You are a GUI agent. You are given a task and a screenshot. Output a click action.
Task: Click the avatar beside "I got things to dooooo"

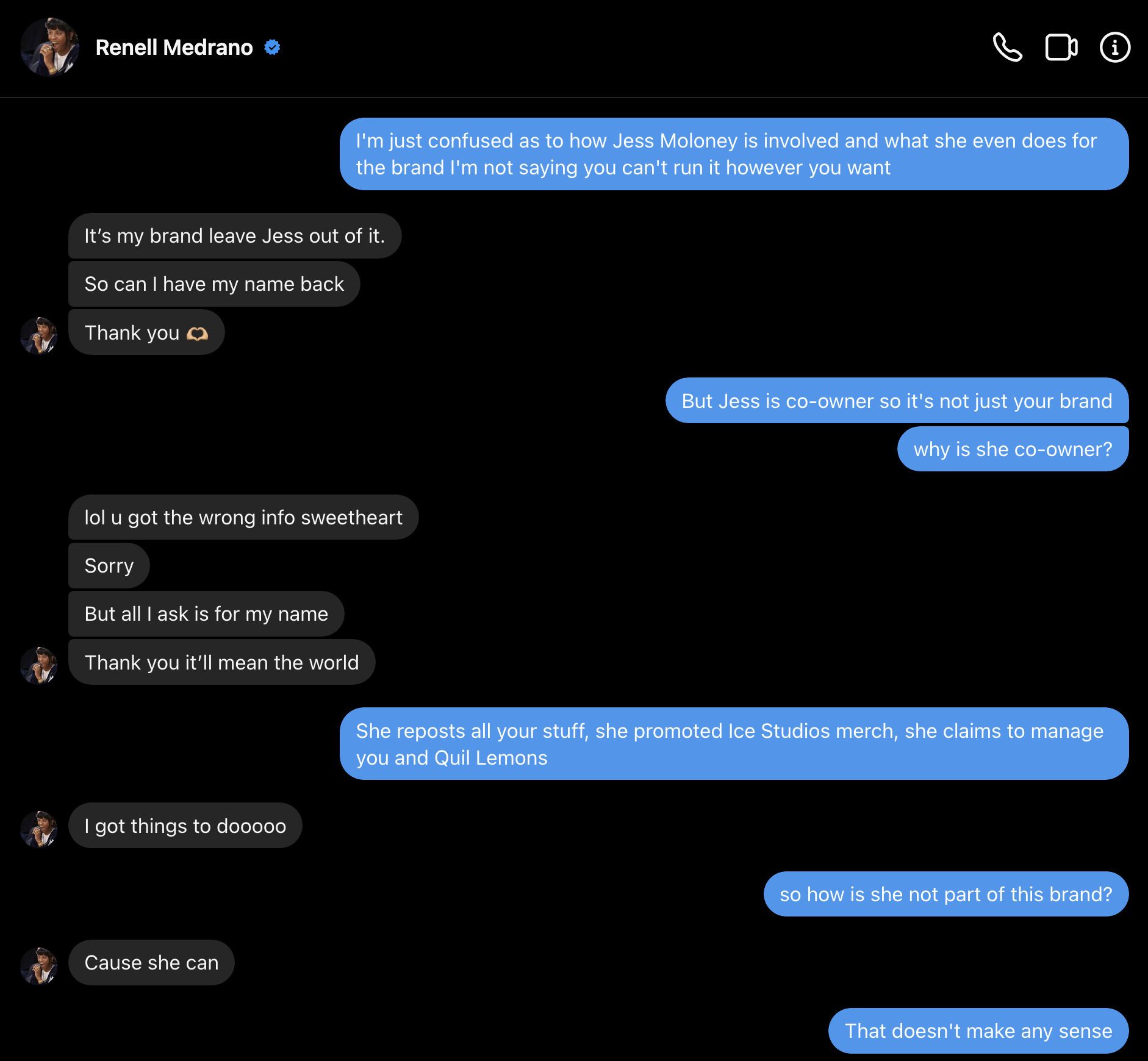click(x=39, y=829)
